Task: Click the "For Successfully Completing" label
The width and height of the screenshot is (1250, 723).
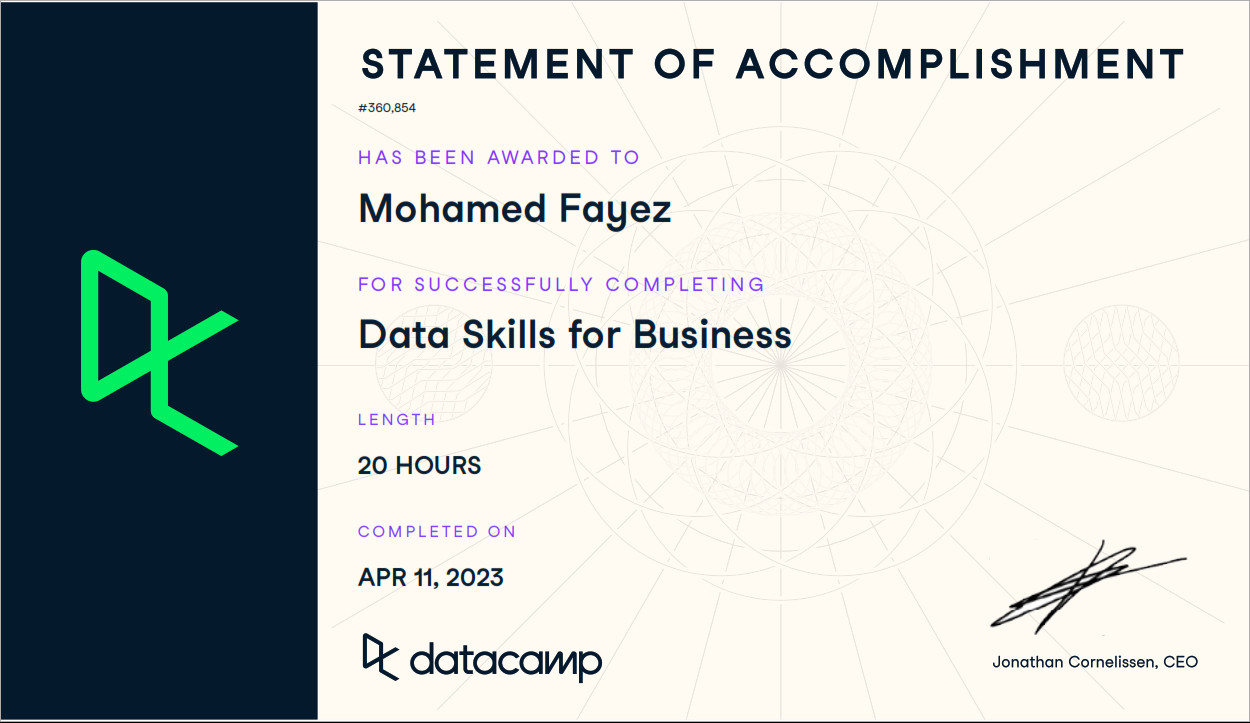Action: click(x=561, y=284)
